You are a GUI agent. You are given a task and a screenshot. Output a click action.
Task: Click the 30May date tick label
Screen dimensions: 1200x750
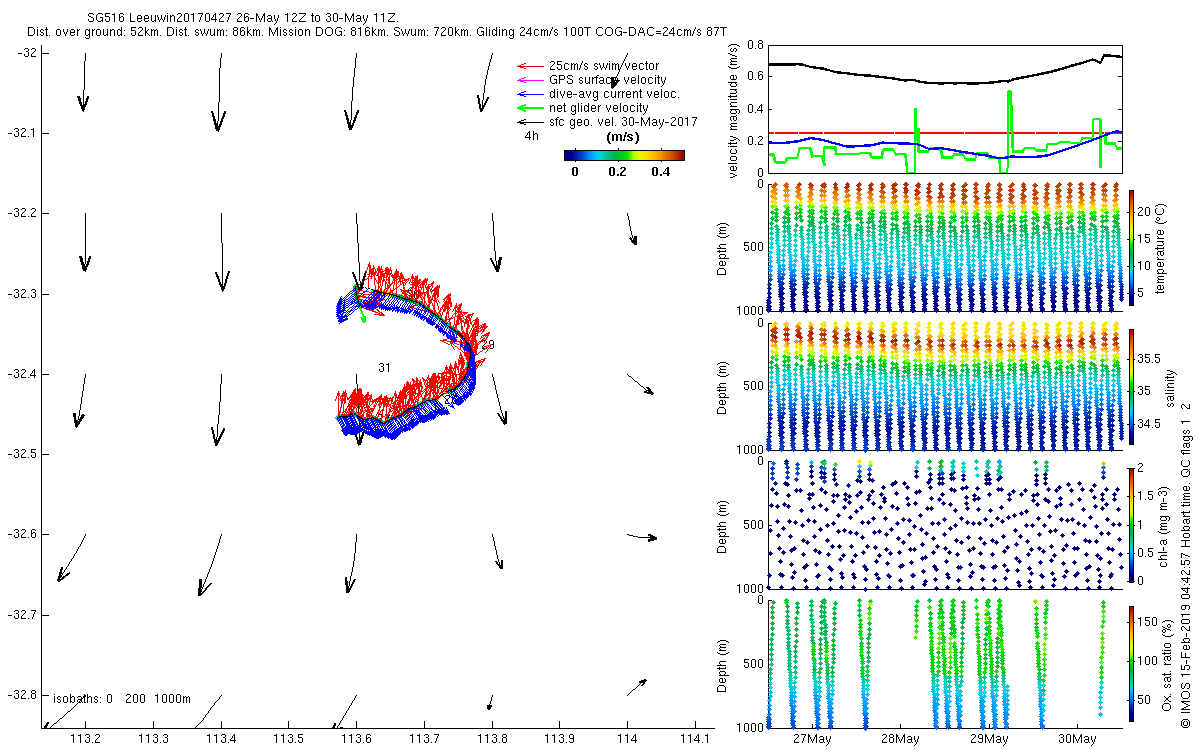[x=1076, y=739]
